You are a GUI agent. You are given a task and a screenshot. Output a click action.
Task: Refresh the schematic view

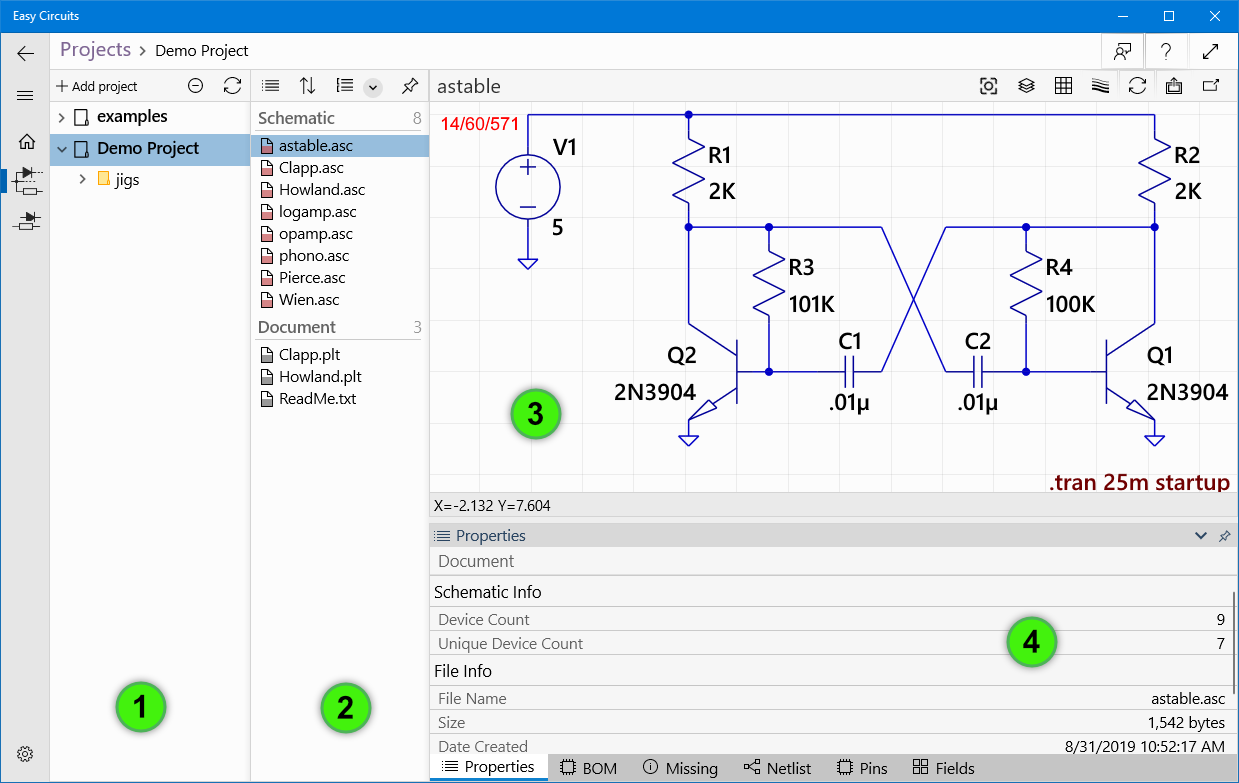1137,86
